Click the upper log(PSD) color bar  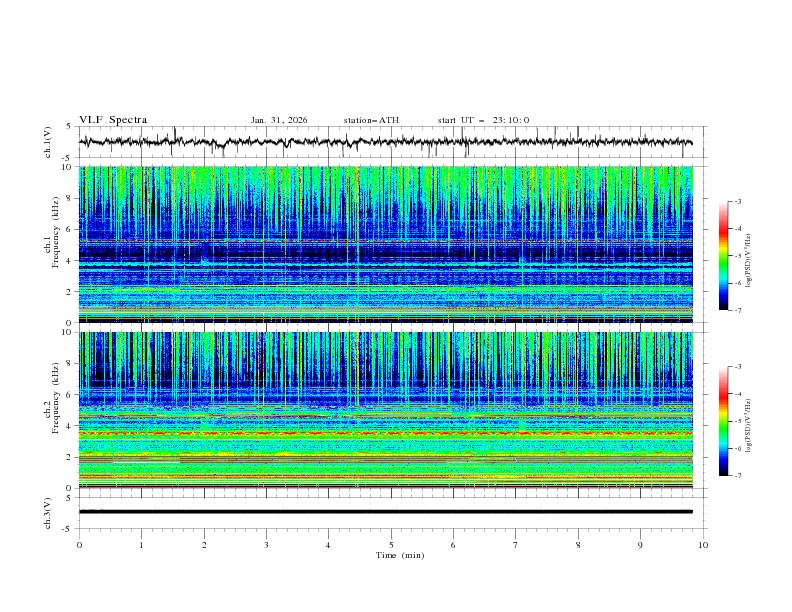[725, 255]
